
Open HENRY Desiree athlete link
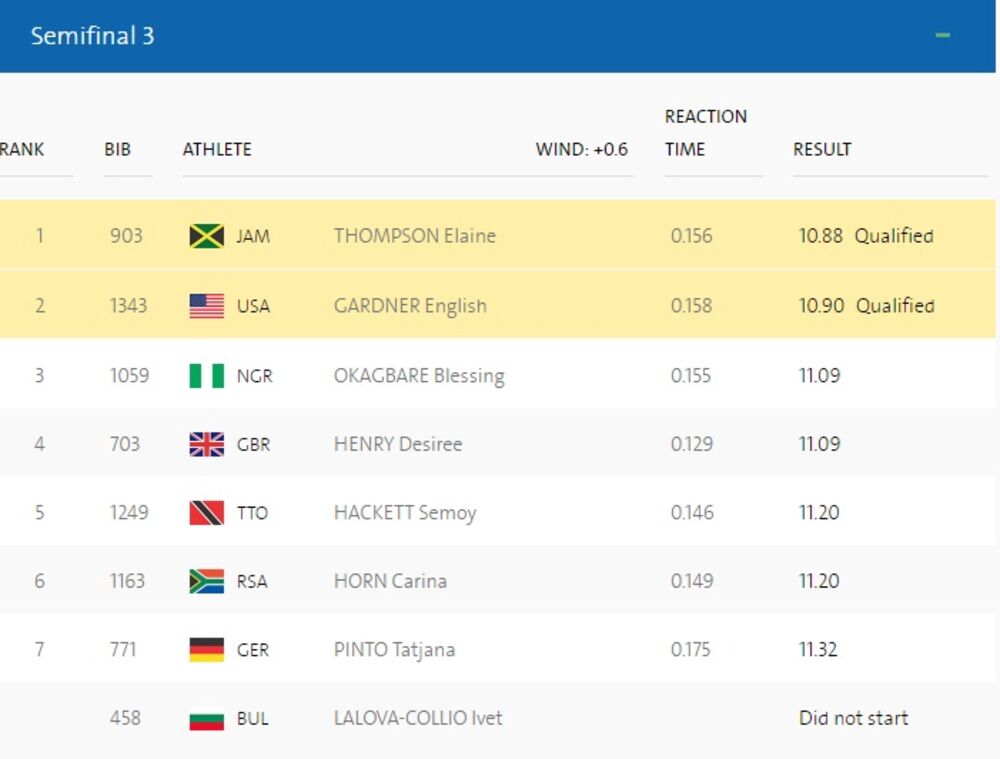(398, 444)
